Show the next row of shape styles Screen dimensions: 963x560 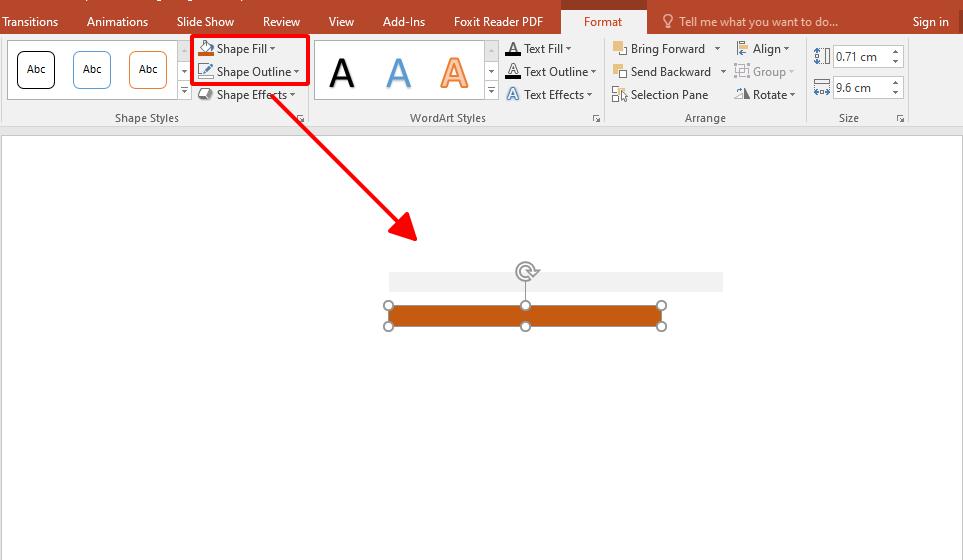click(184, 72)
